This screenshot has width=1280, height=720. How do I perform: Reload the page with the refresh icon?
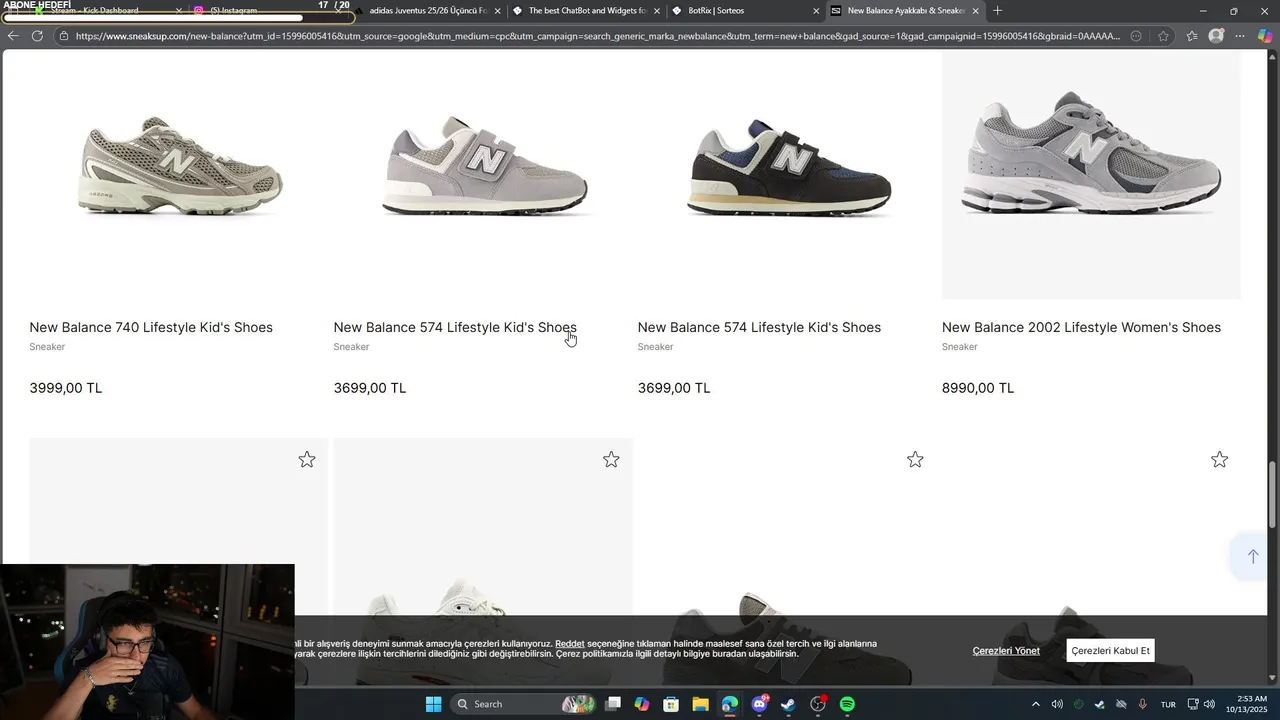tap(37, 36)
